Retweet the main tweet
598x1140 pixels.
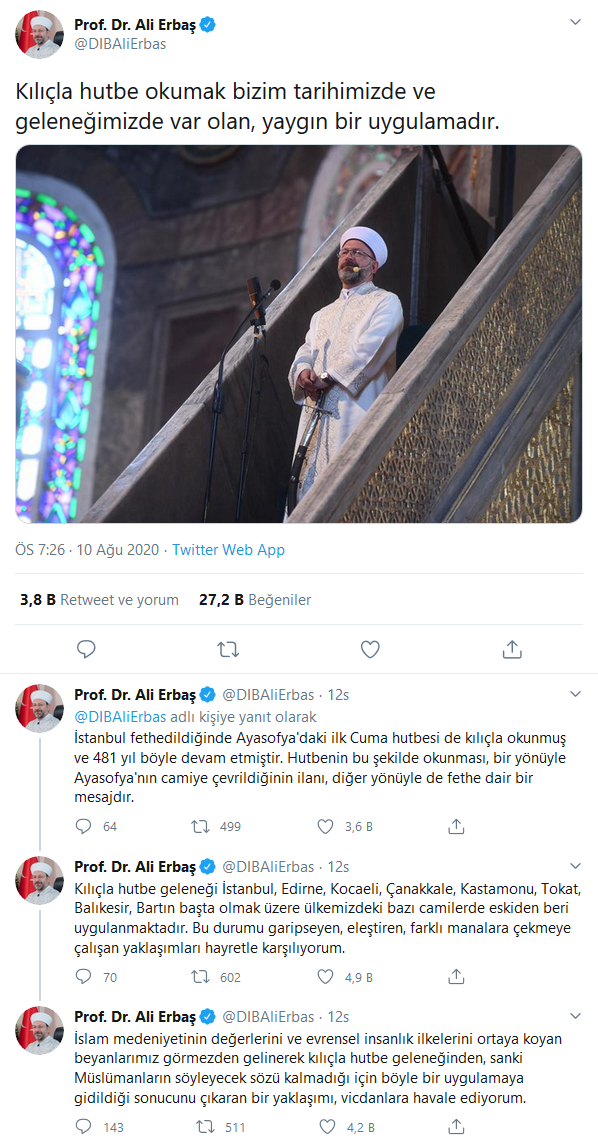tap(228, 649)
